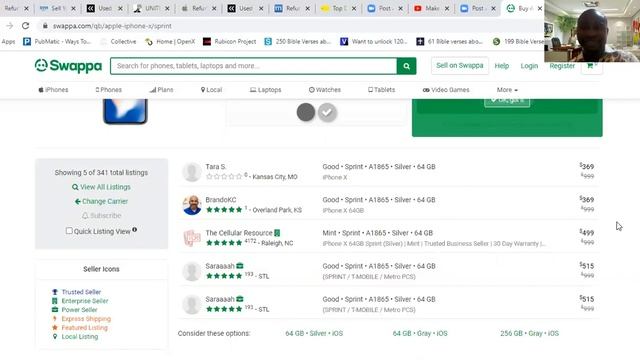Click the Subscribe link

pos(102,216)
